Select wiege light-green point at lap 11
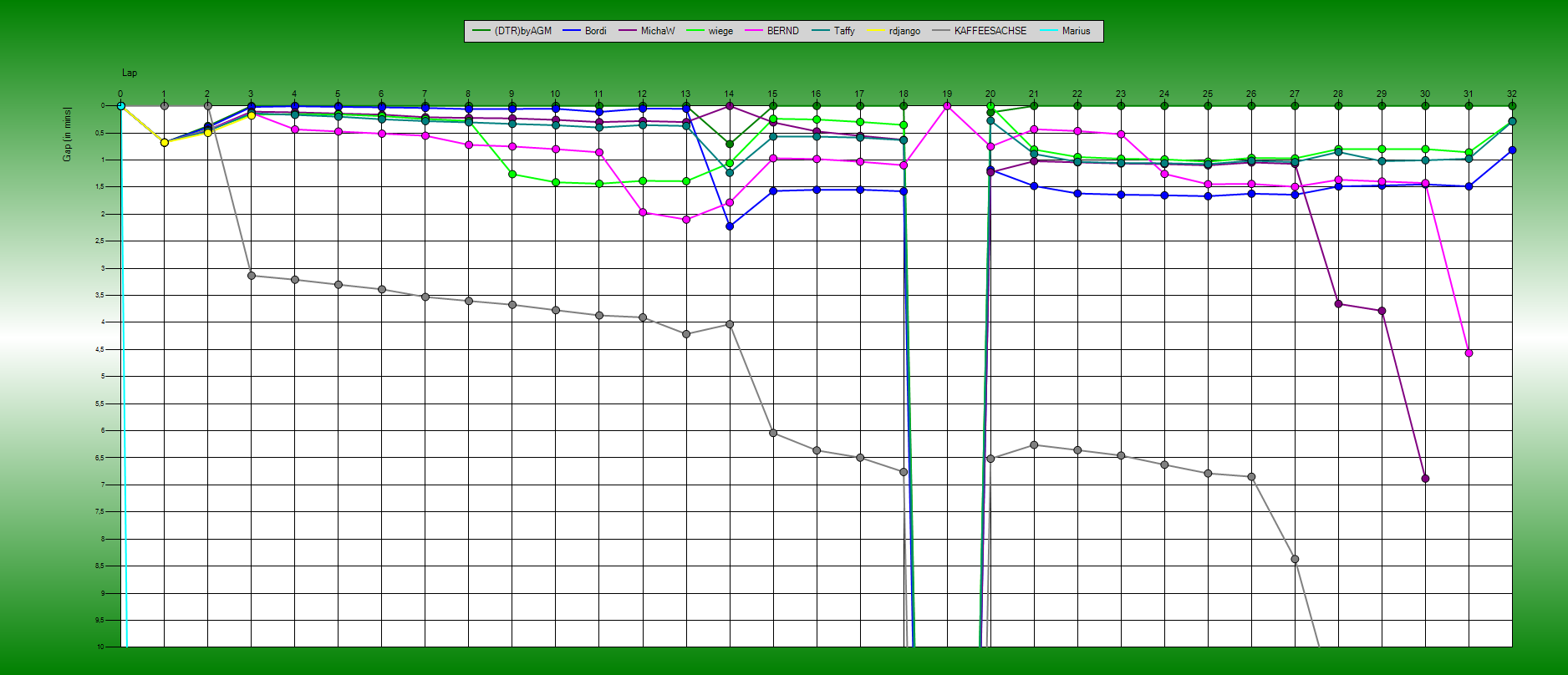The image size is (1568, 675). (x=599, y=184)
